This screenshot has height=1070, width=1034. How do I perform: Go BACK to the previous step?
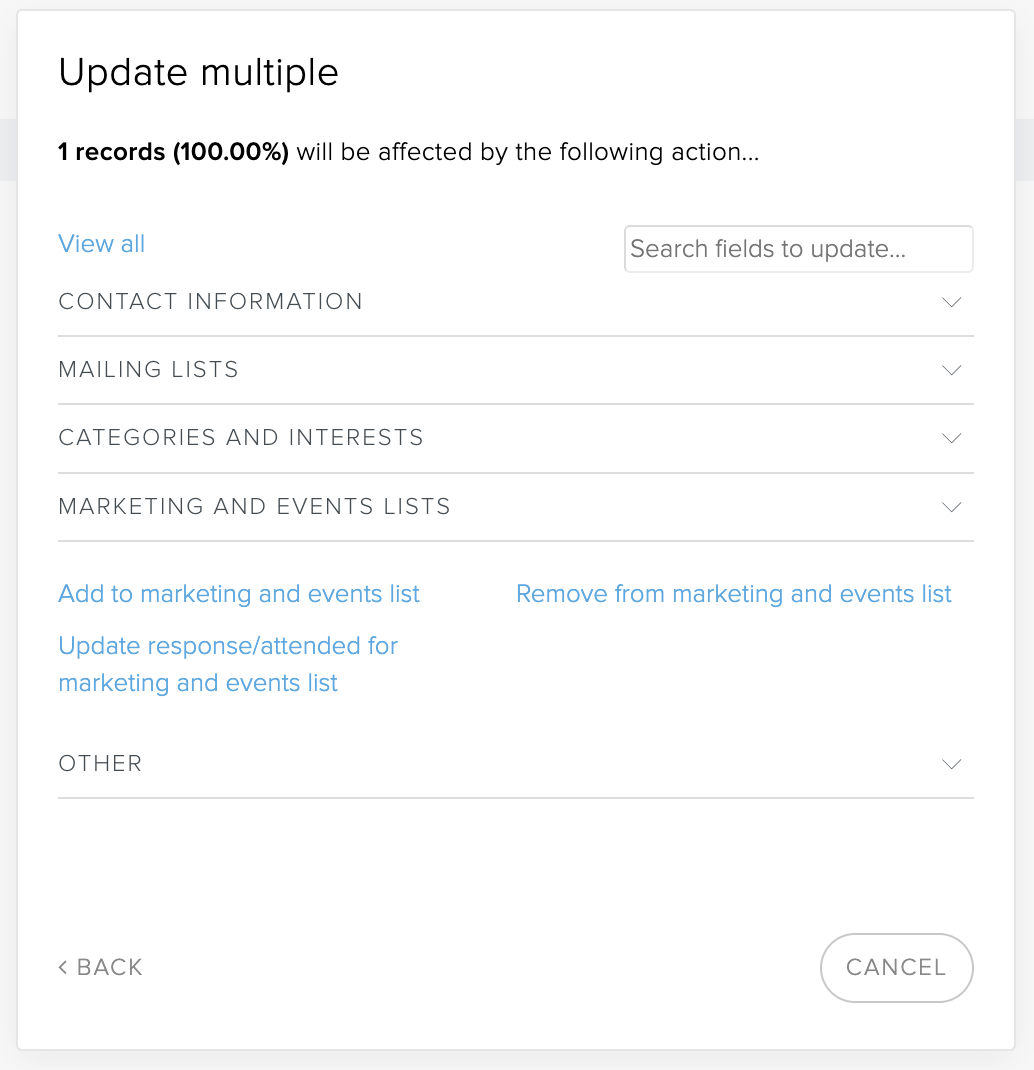pyautogui.click(x=101, y=967)
